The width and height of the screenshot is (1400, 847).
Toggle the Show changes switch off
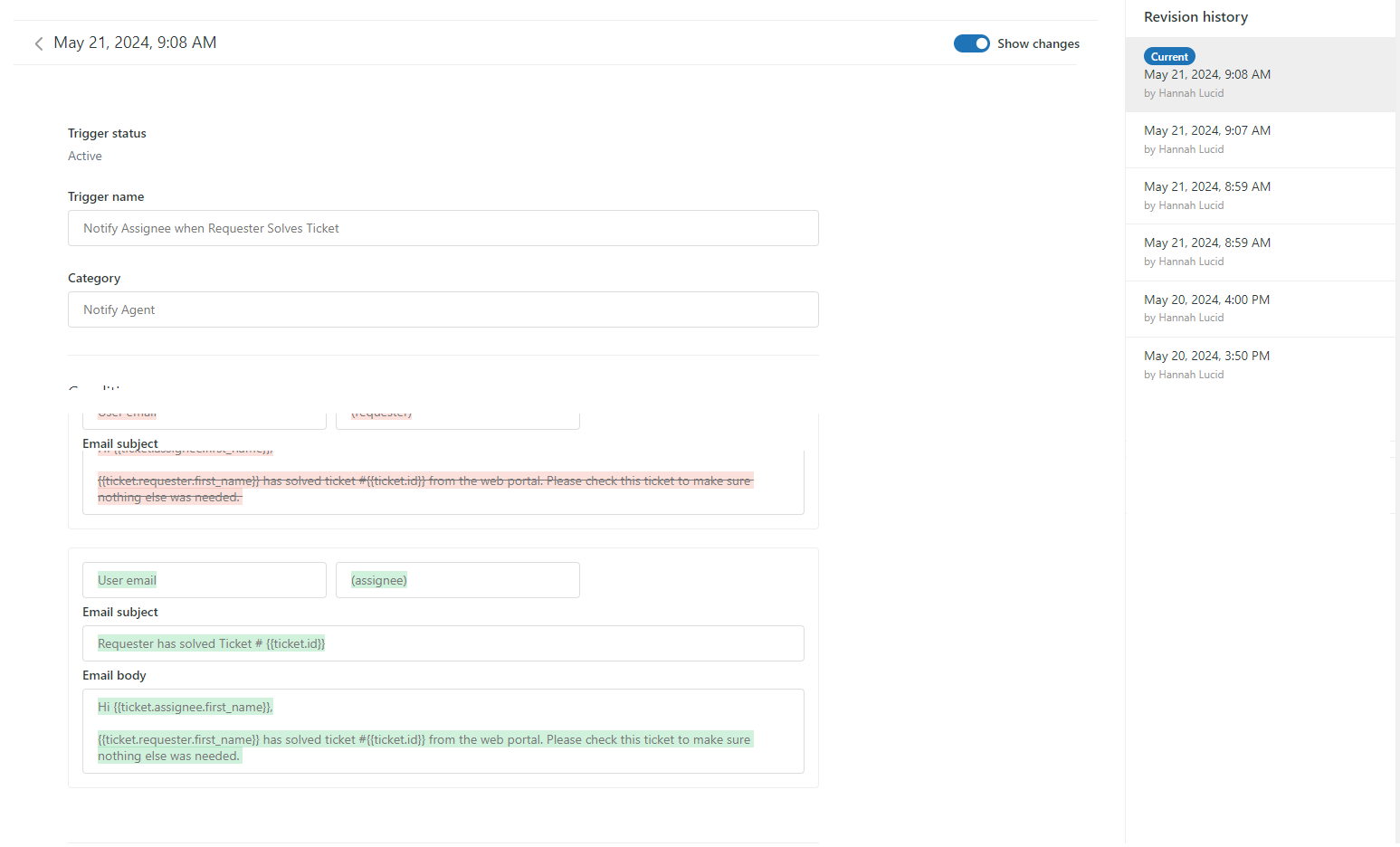click(971, 43)
